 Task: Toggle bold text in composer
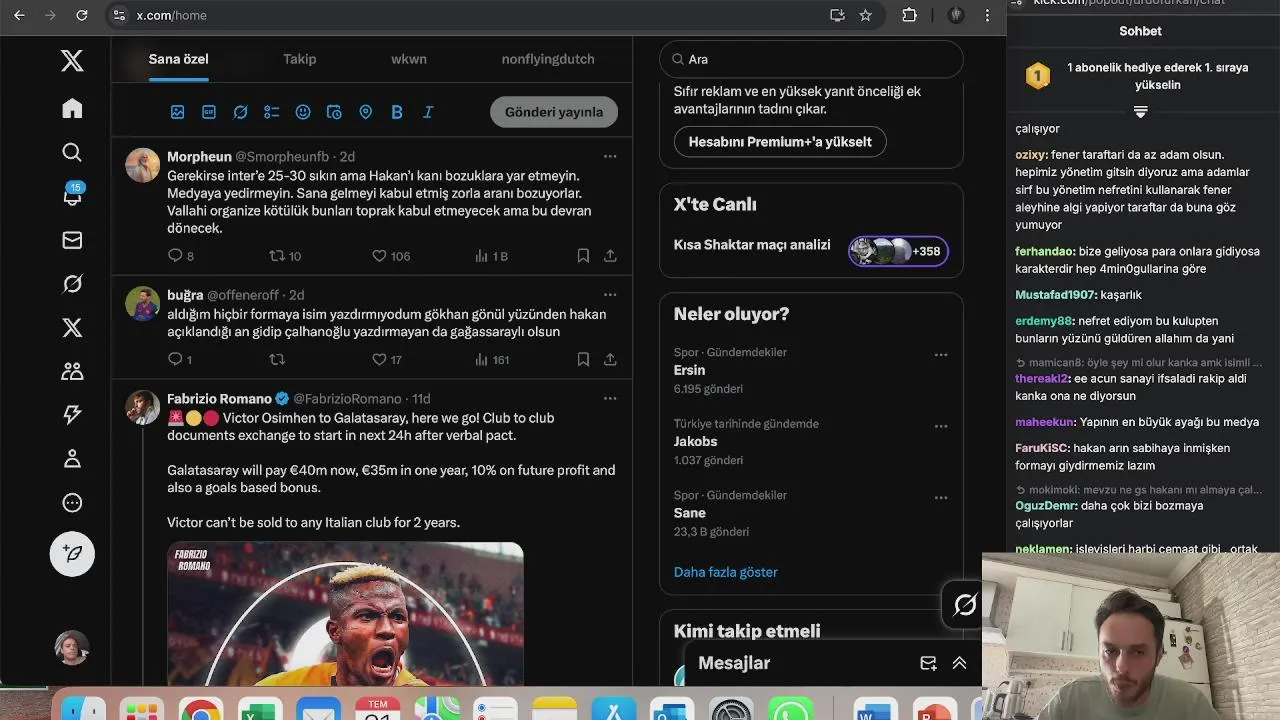(397, 112)
